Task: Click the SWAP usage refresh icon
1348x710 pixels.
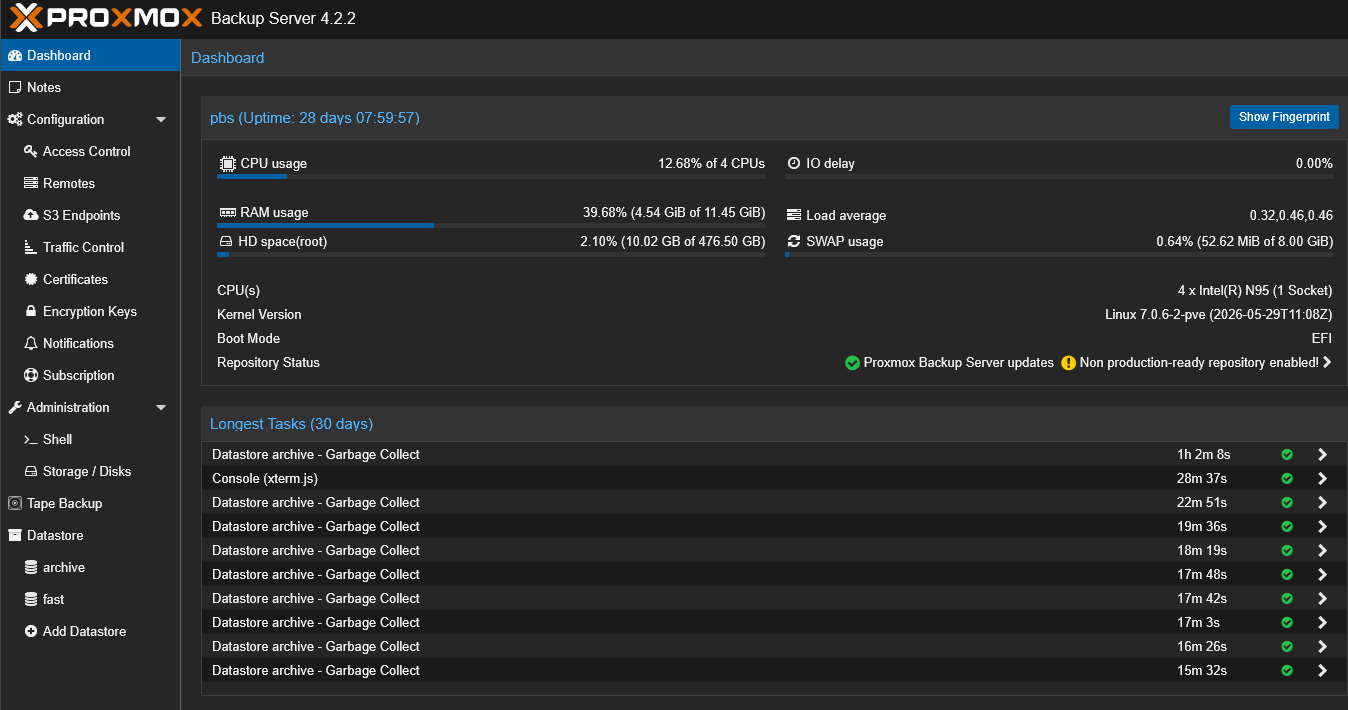Action: (x=794, y=242)
